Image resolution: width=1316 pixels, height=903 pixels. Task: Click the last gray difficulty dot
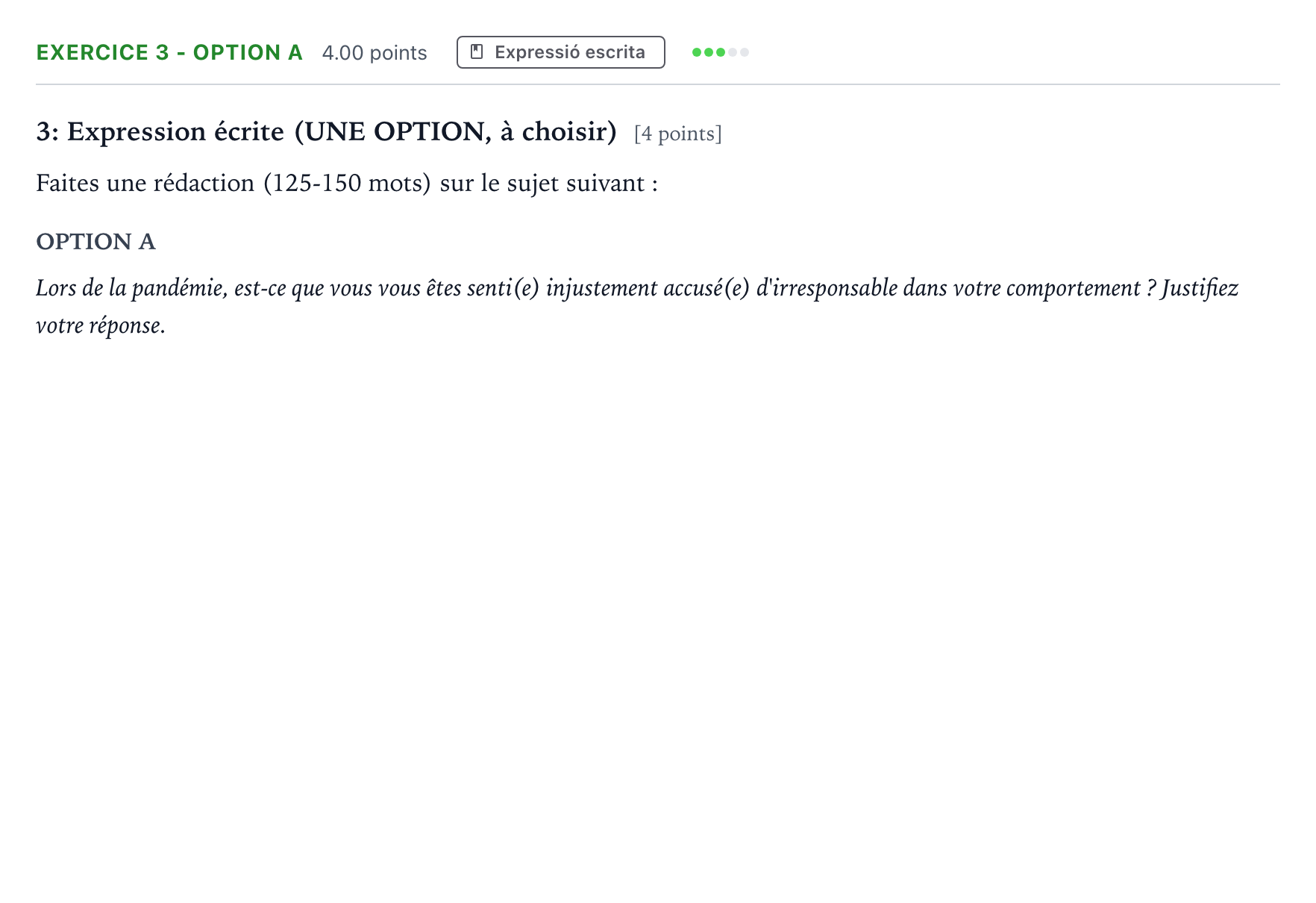[x=745, y=52]
